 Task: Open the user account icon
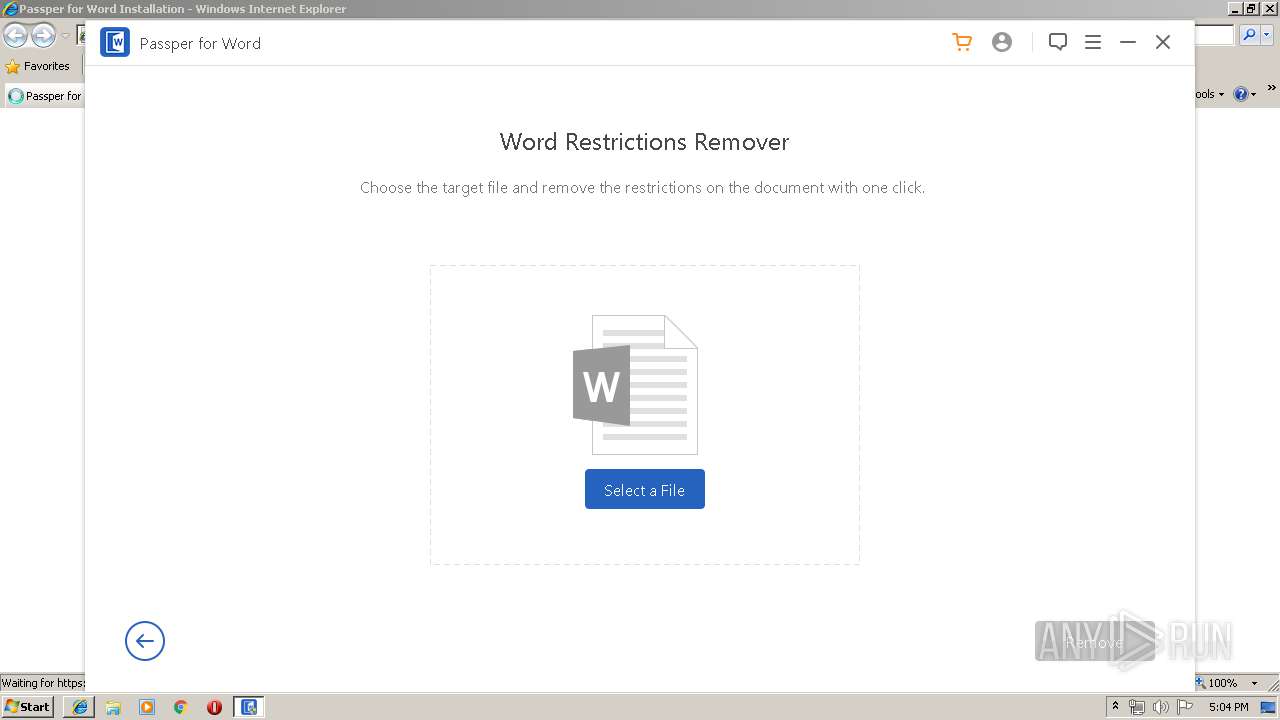point(1002,42)
